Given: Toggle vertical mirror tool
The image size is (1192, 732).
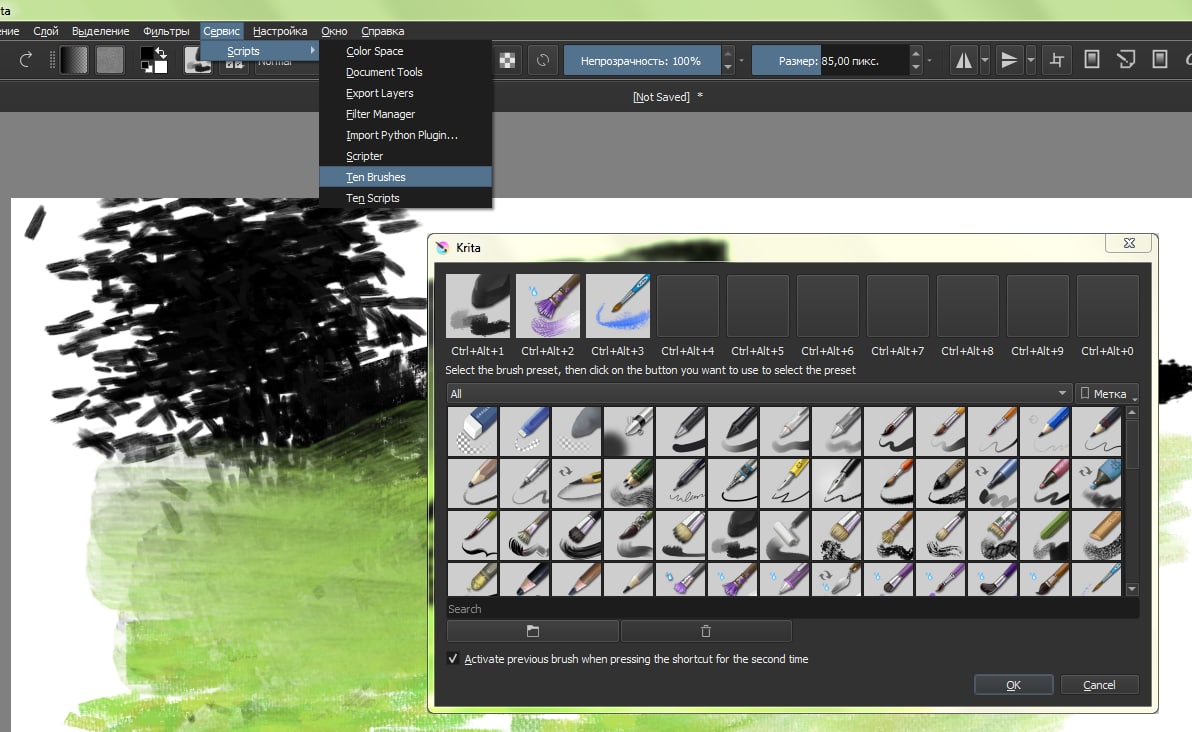Looking at the screenshot, I should pyautogui.click(x=1009, y=60).
